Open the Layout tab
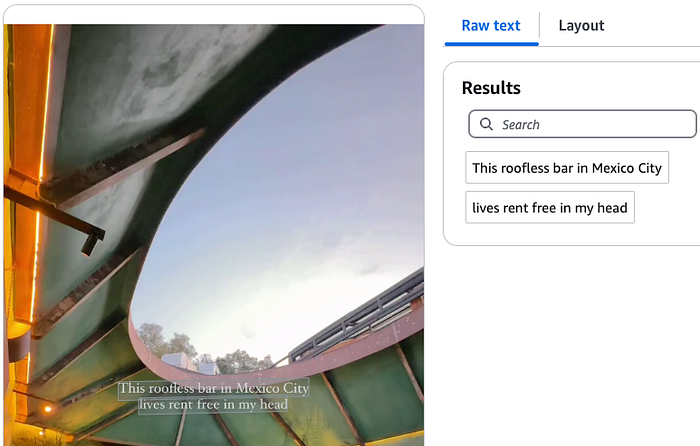Screen dimensions: 700x446 click(x=581, y=25)
